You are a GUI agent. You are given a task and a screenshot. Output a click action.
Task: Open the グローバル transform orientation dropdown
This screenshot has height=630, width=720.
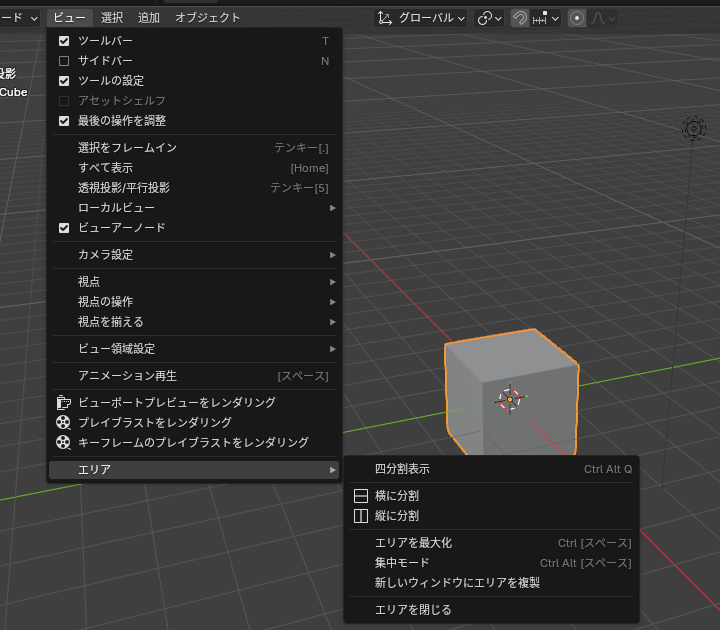[x=421, y=18]
